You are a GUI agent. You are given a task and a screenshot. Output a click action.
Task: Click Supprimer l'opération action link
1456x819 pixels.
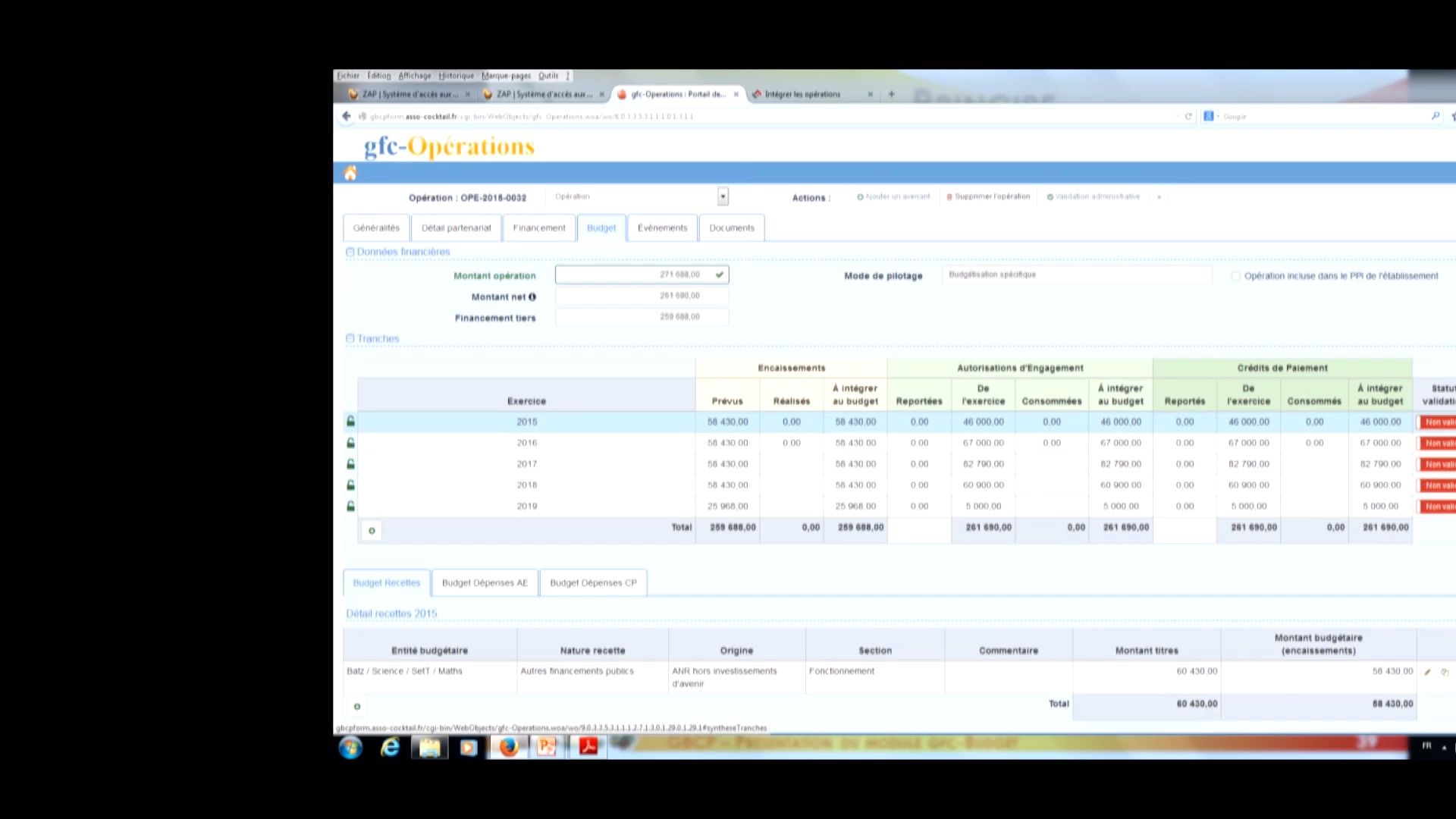click(991, 196)
